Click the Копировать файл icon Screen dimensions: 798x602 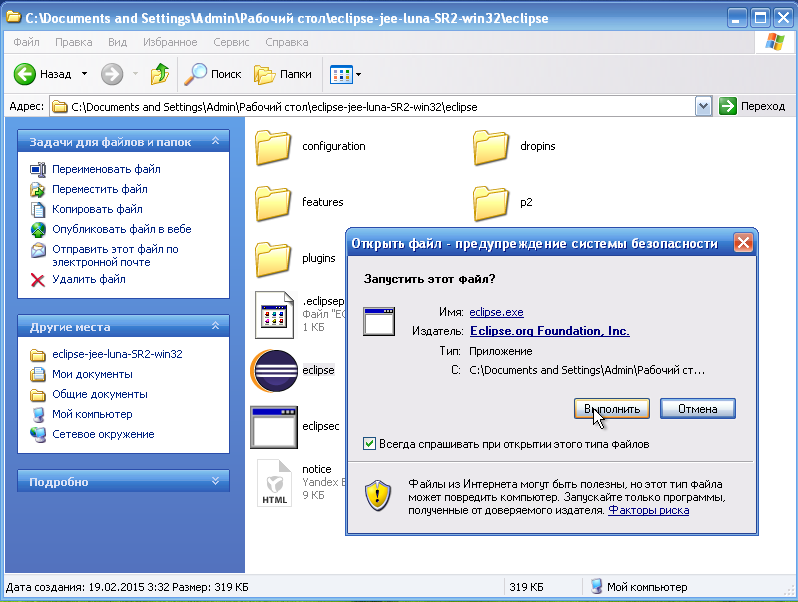pyautogui.click(x=38, y=209)
